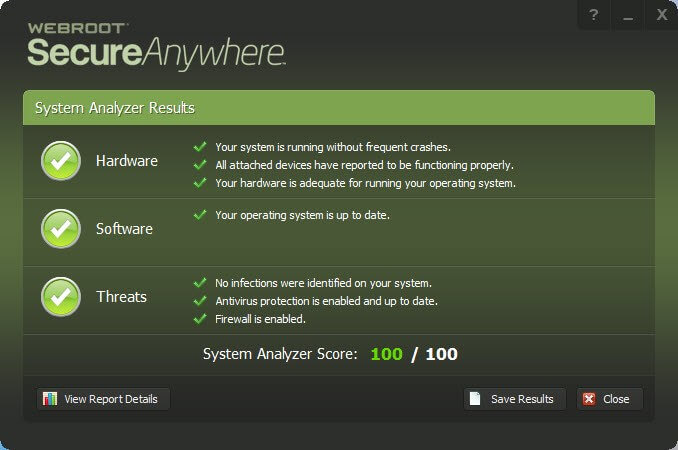Click the green Threats status checkmark icon
678x450 pixels.
click(x=61, y=297)
